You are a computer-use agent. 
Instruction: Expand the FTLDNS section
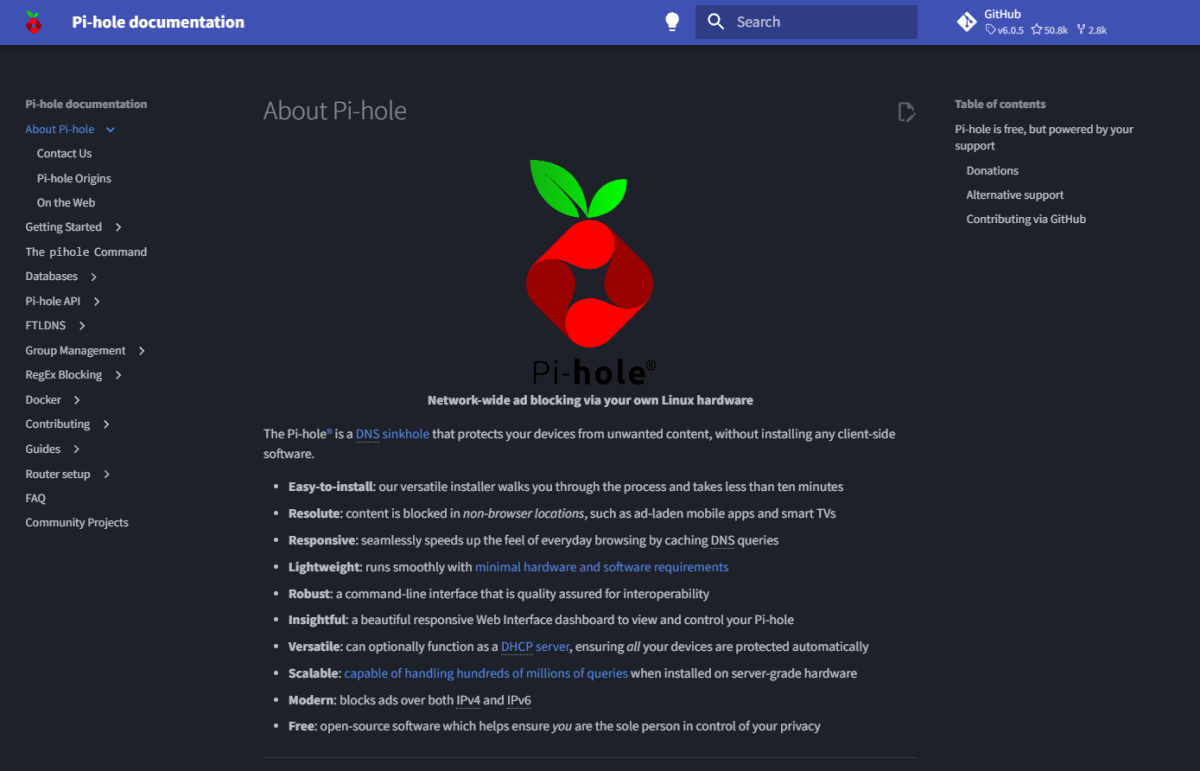82,326
